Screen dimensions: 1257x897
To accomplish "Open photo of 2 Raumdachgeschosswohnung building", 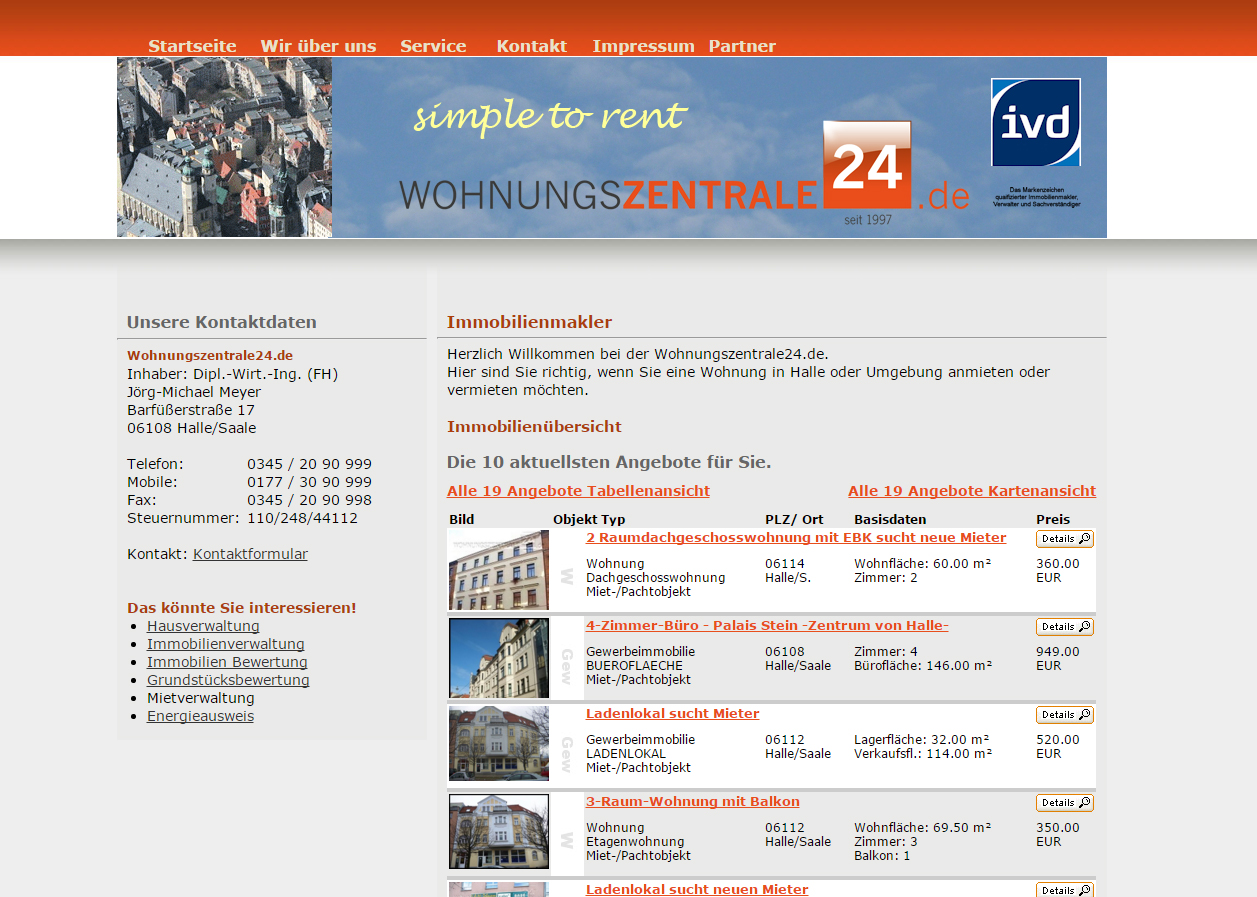I will 499,570.
